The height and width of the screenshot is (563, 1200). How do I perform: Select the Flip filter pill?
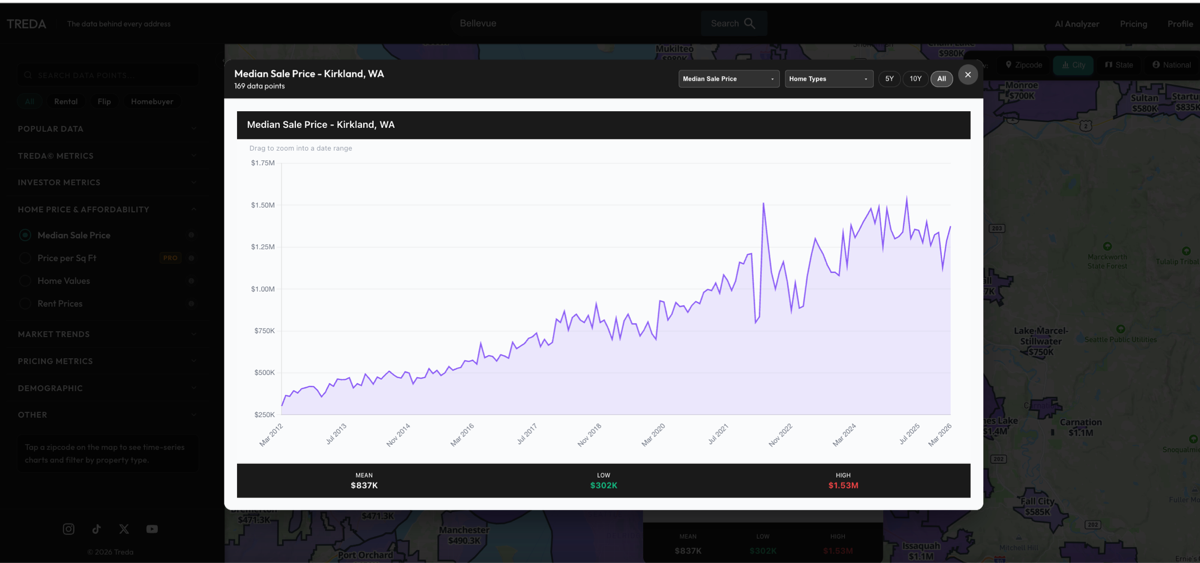point(104,101)
